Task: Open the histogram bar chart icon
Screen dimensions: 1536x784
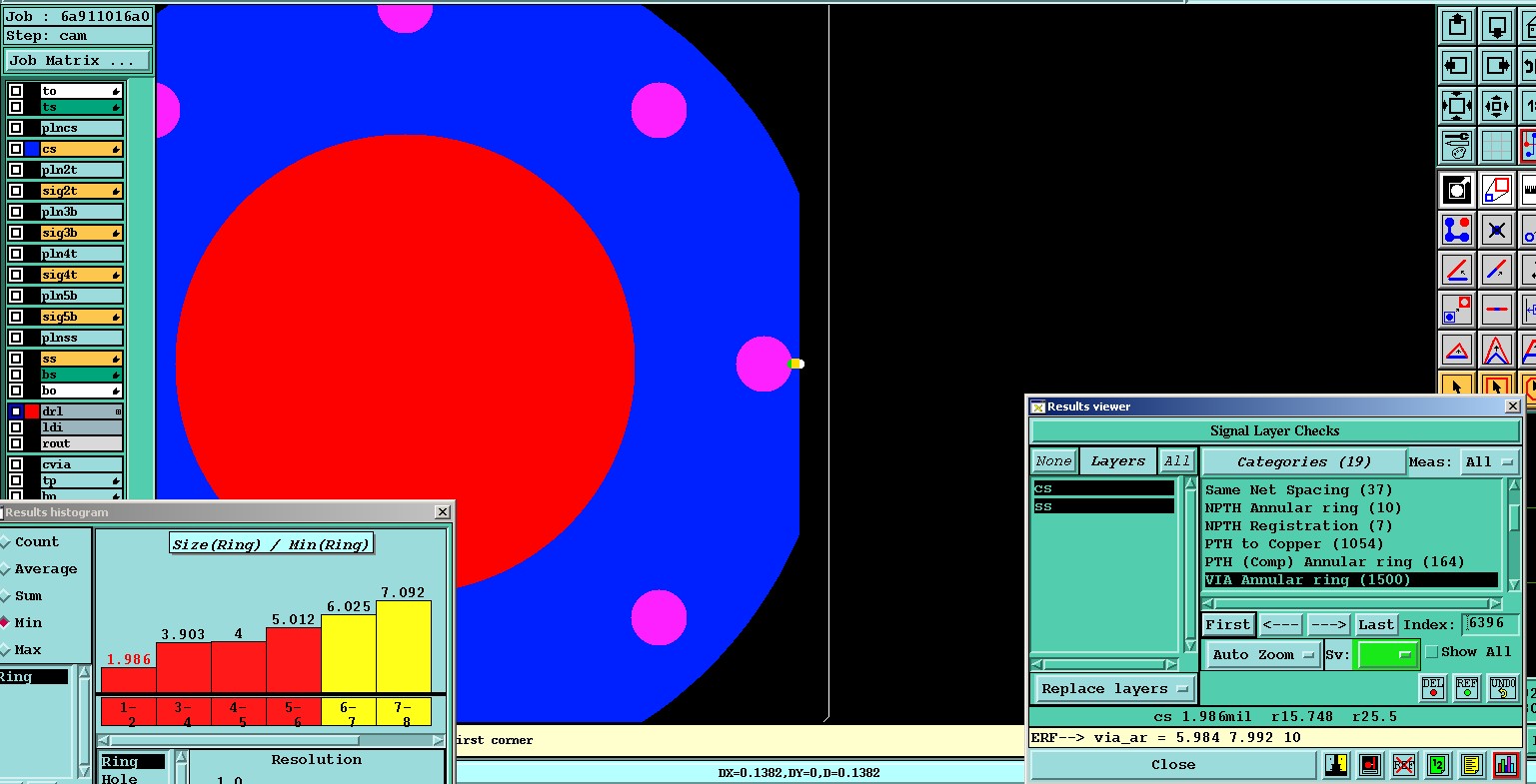Action: [x=1506, y=765]
